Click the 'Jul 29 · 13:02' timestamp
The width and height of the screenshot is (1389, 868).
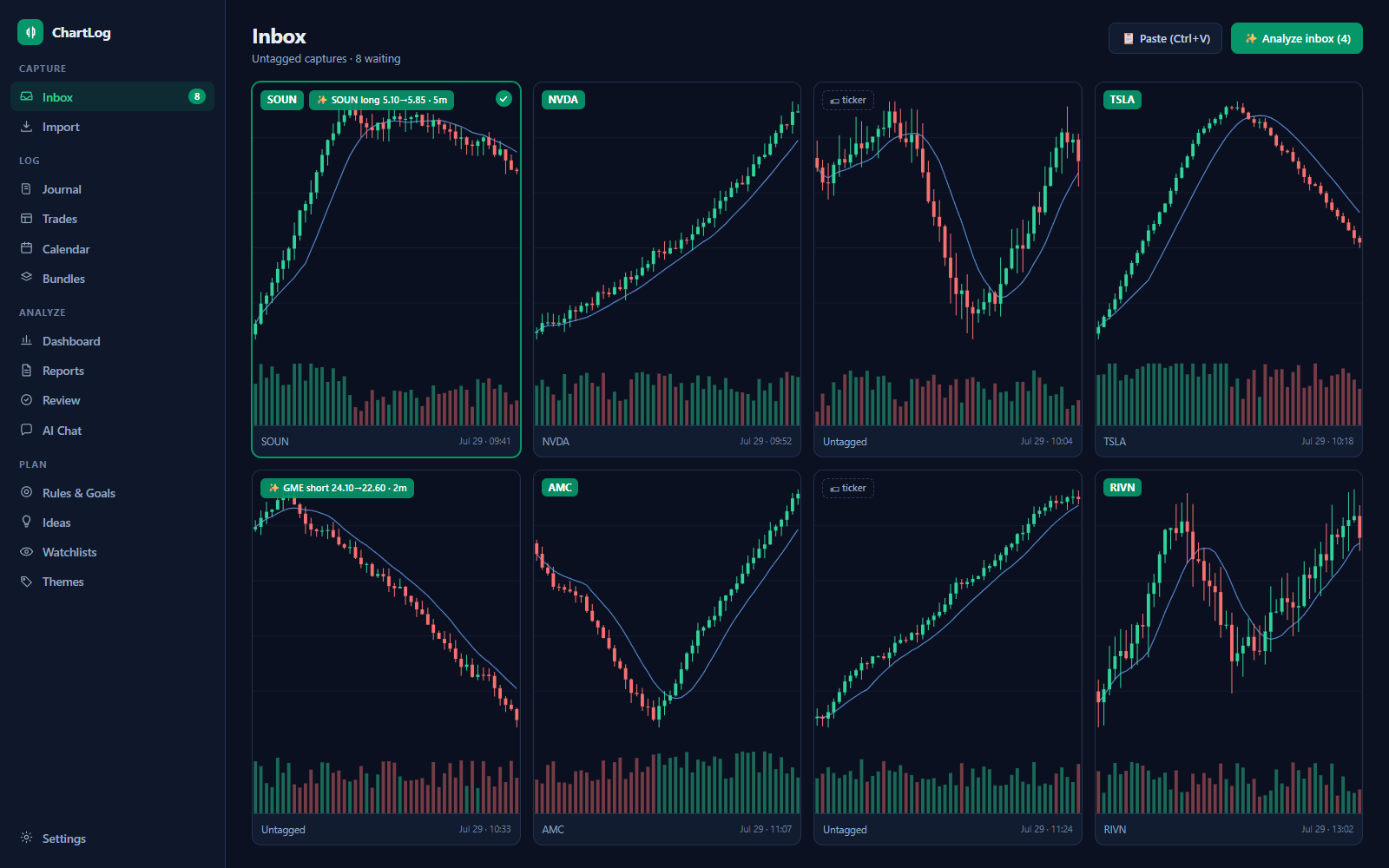(x=1326, y=829)
